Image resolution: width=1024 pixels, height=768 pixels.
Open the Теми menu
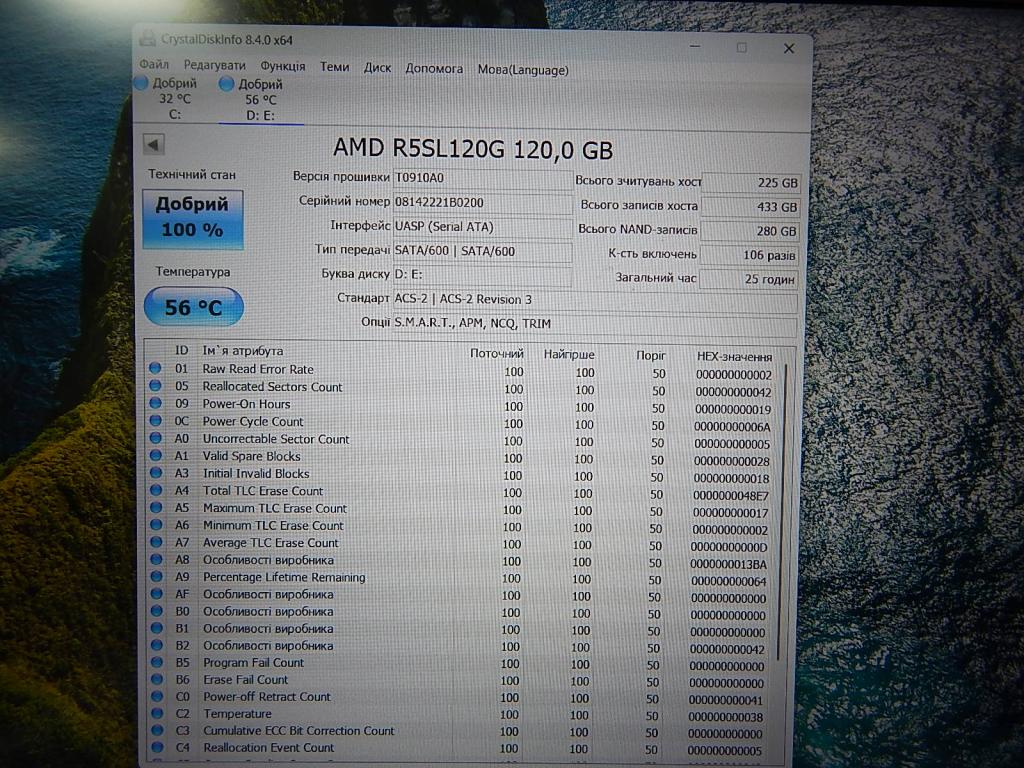click(x=334, y=67)
